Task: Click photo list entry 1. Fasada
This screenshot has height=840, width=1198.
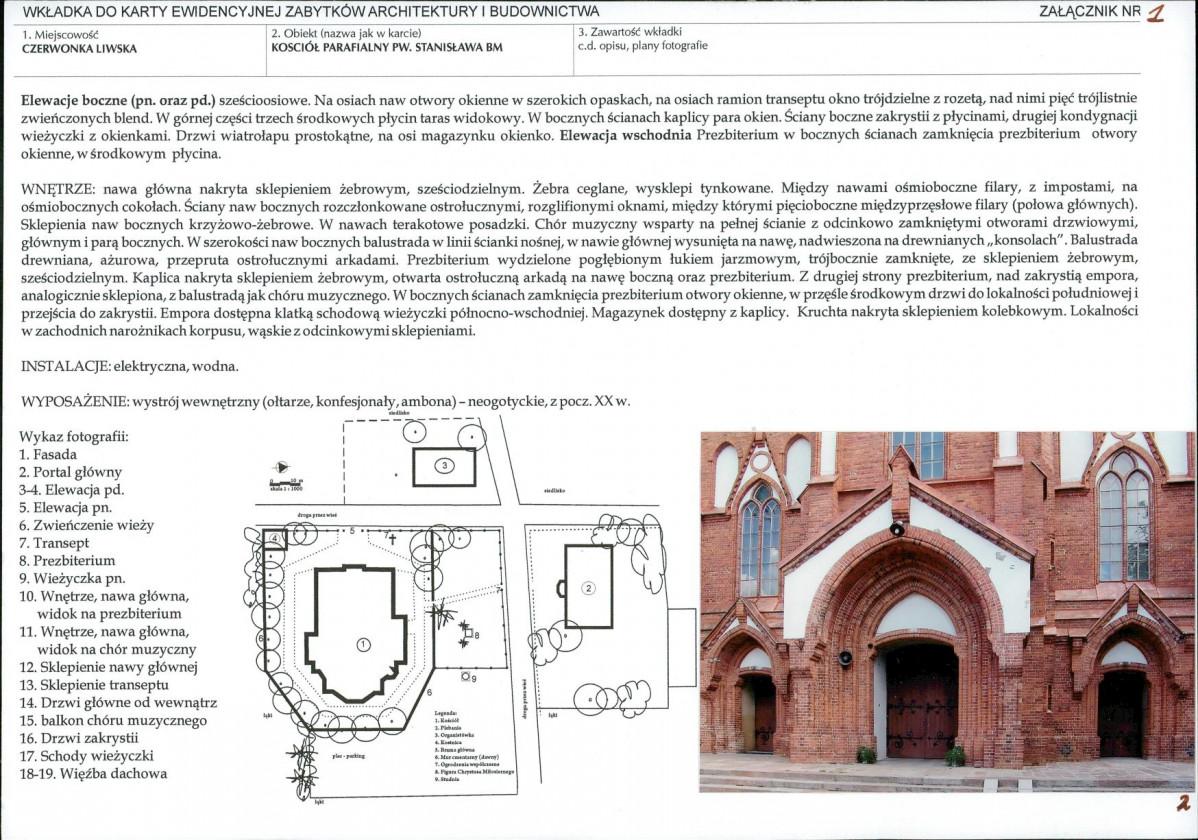Action: click(x=48, y=454)
